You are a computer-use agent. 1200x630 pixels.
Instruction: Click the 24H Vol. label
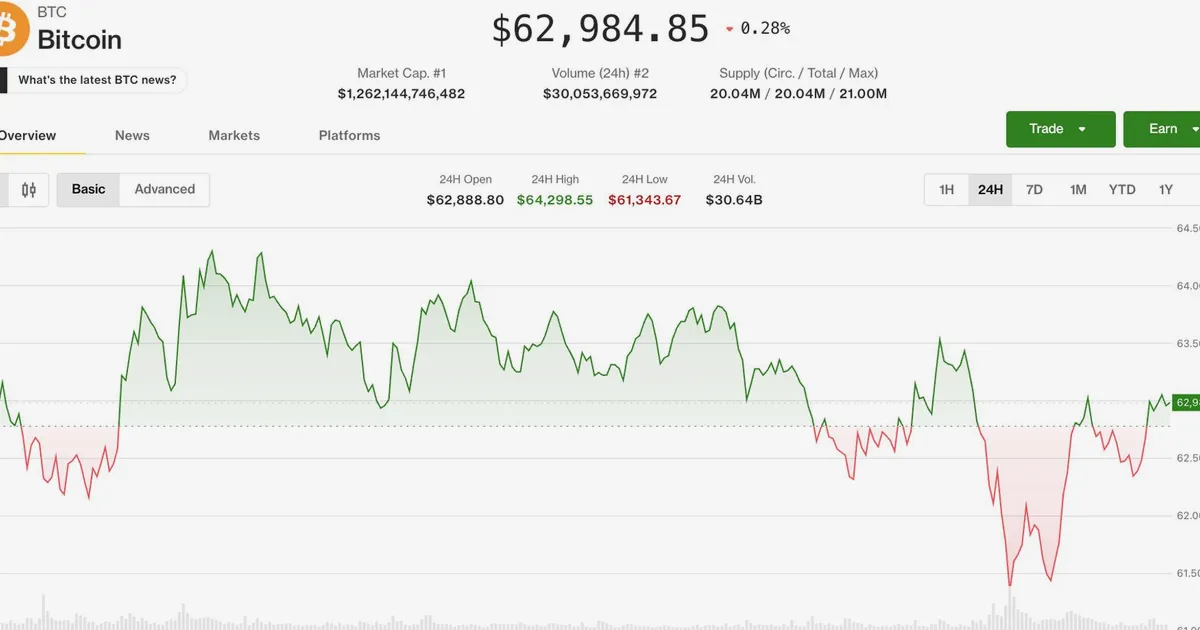734,179
